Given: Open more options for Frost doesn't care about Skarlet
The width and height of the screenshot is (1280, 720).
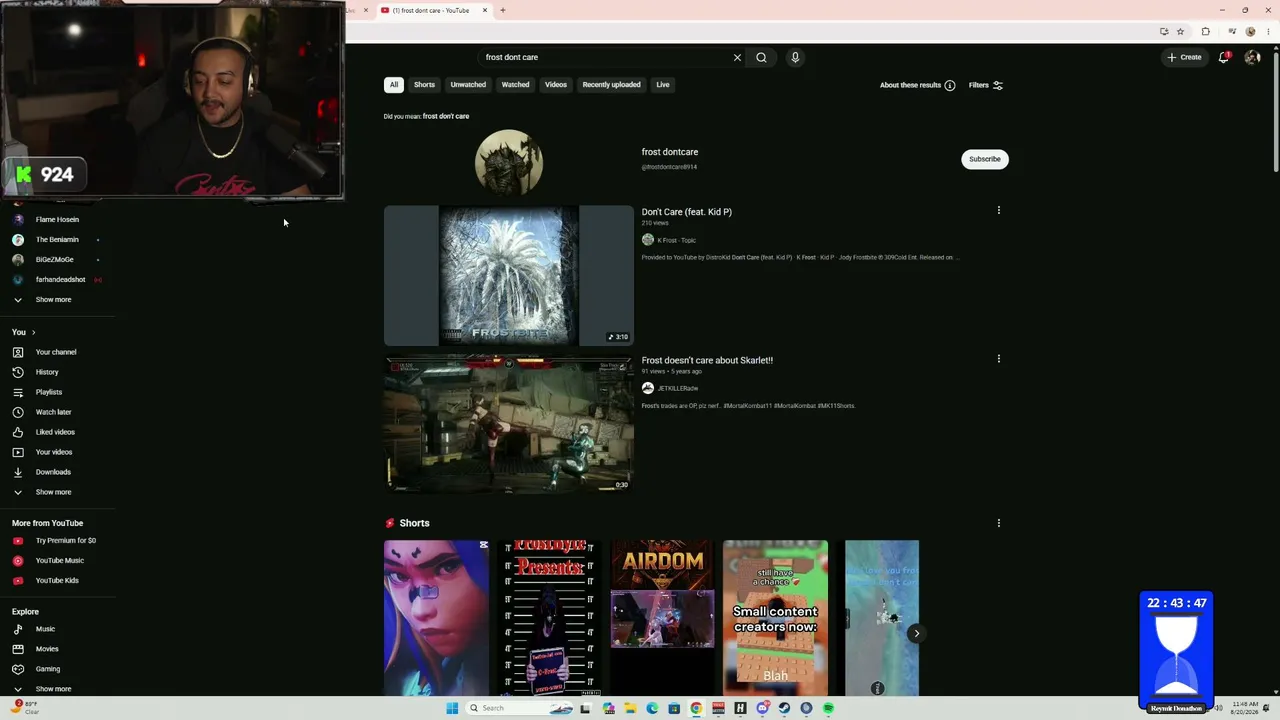Looking at the screenshot, I should pyautogui.click(x=998, y=358).
